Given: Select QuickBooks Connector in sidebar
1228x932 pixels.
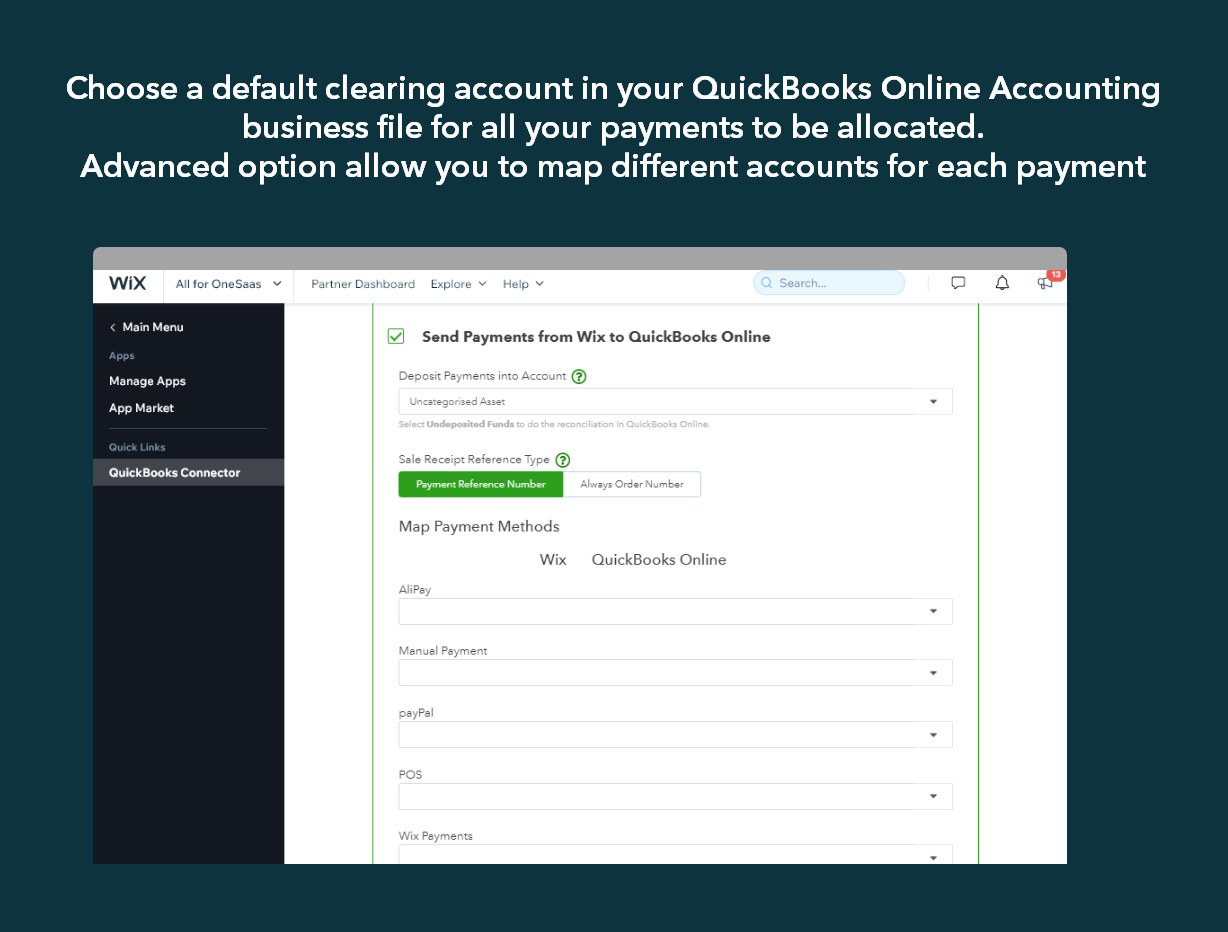Looking at the screenshot, I should pyautogui.click(x=188, y=473).
